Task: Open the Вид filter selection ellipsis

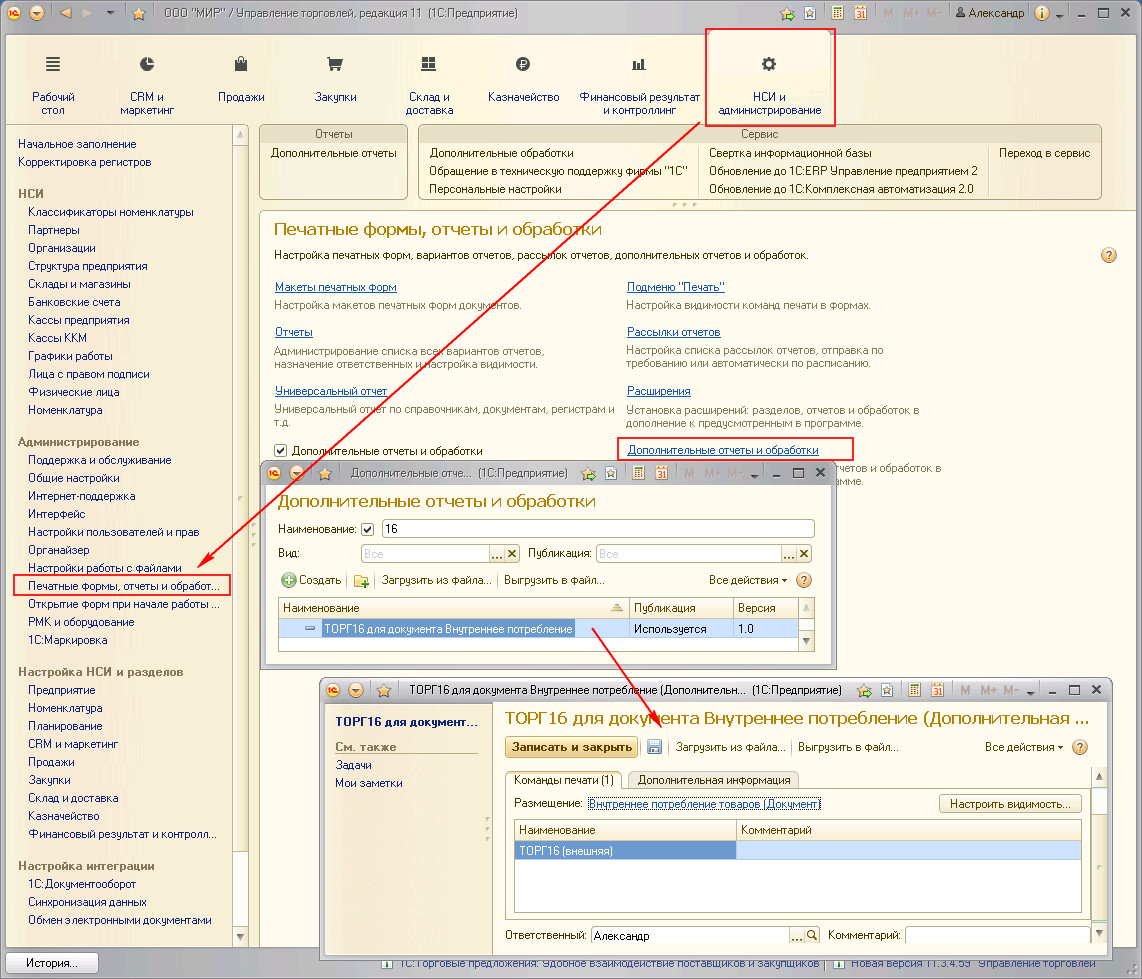Action: point(497,554)
